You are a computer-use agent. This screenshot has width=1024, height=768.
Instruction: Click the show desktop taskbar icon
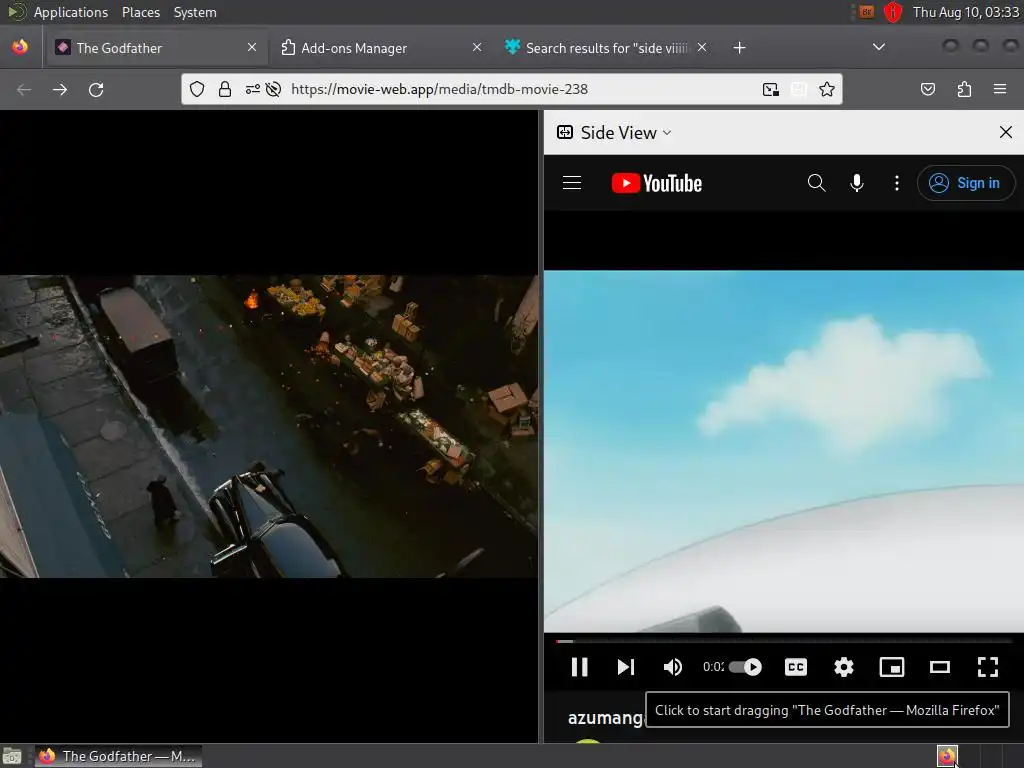[12, 757]
